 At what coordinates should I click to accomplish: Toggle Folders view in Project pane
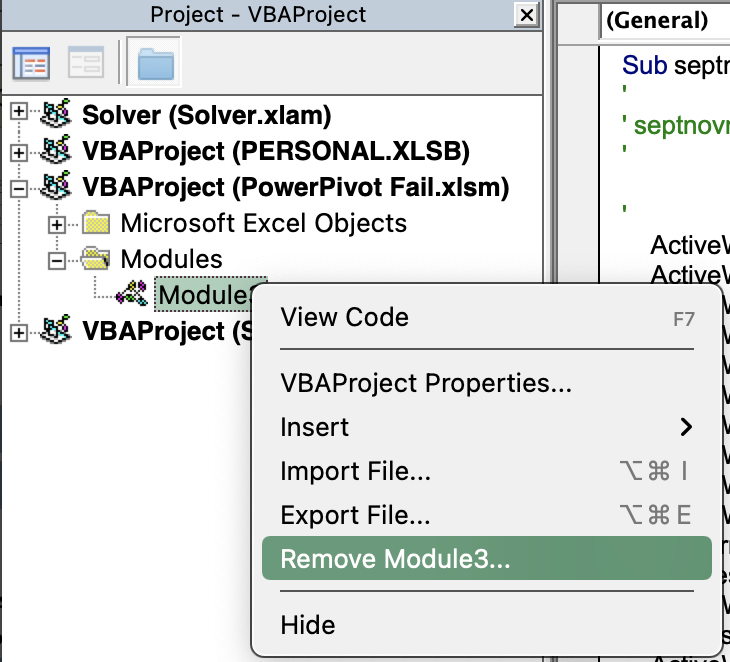154,62
